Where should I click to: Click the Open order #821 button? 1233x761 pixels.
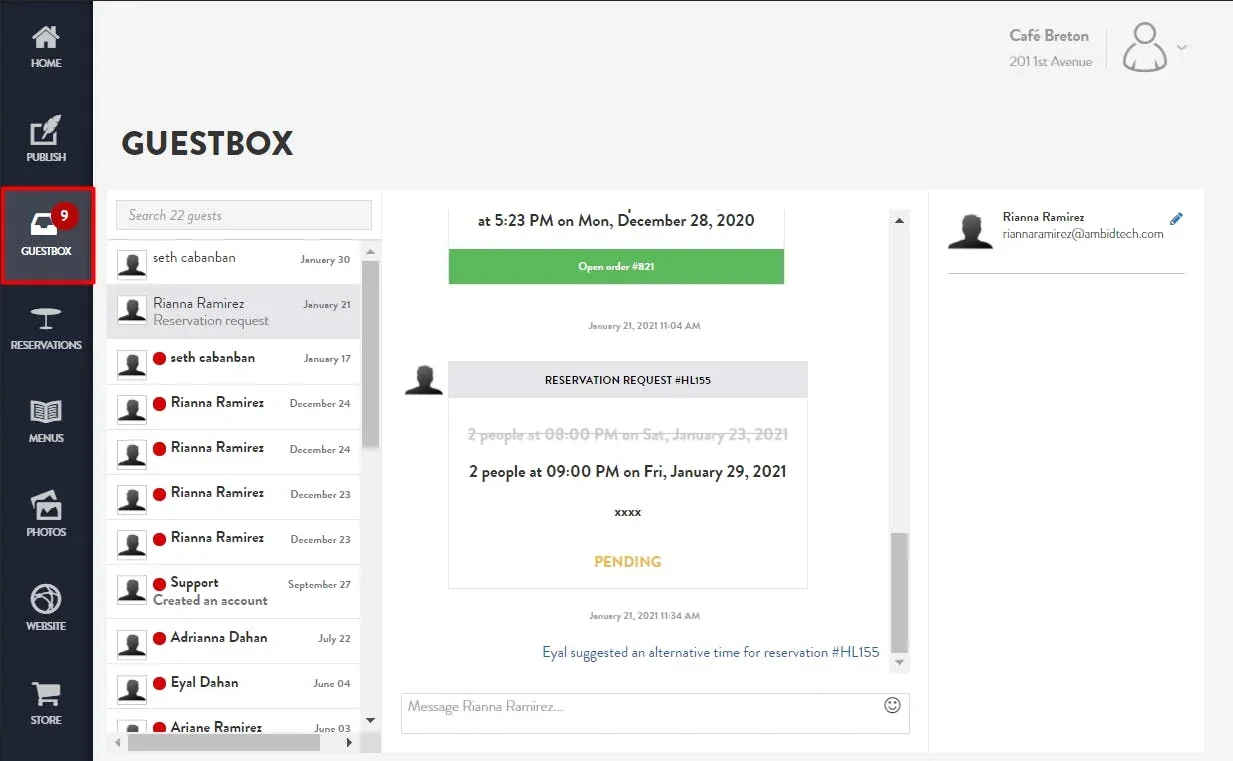coord(616,267)
